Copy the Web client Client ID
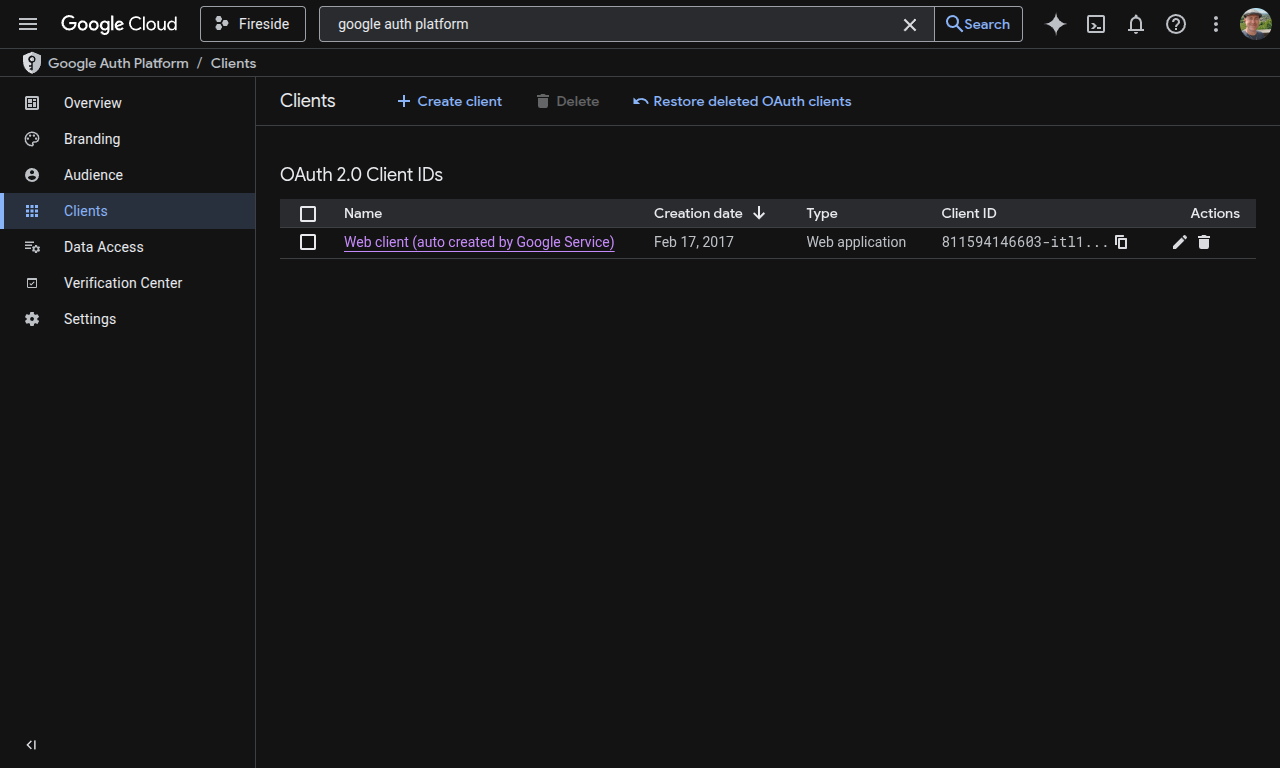This screenshot has width=1280, height=768. 1120,242
